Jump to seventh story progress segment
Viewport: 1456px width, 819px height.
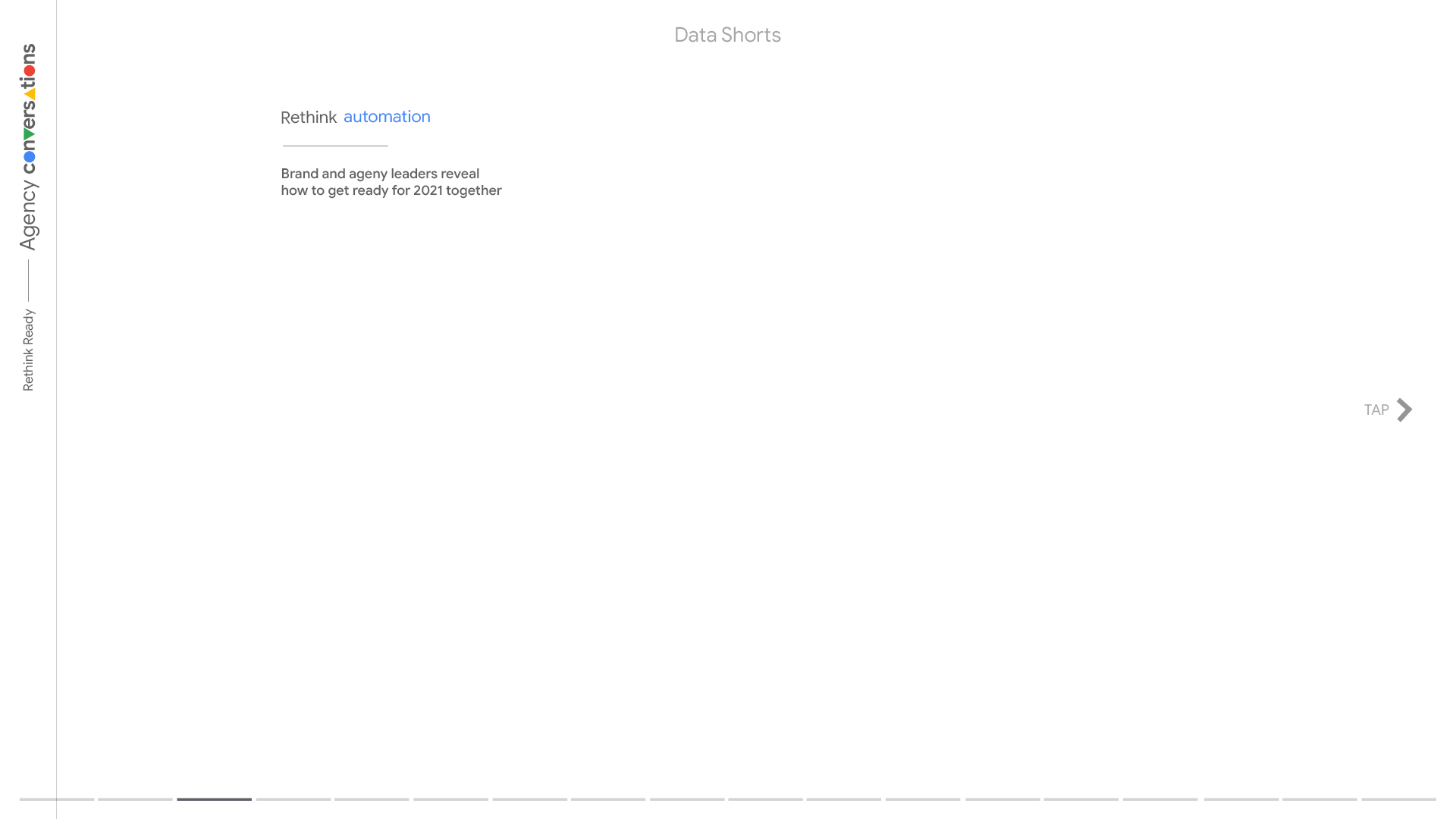point(529,799)
